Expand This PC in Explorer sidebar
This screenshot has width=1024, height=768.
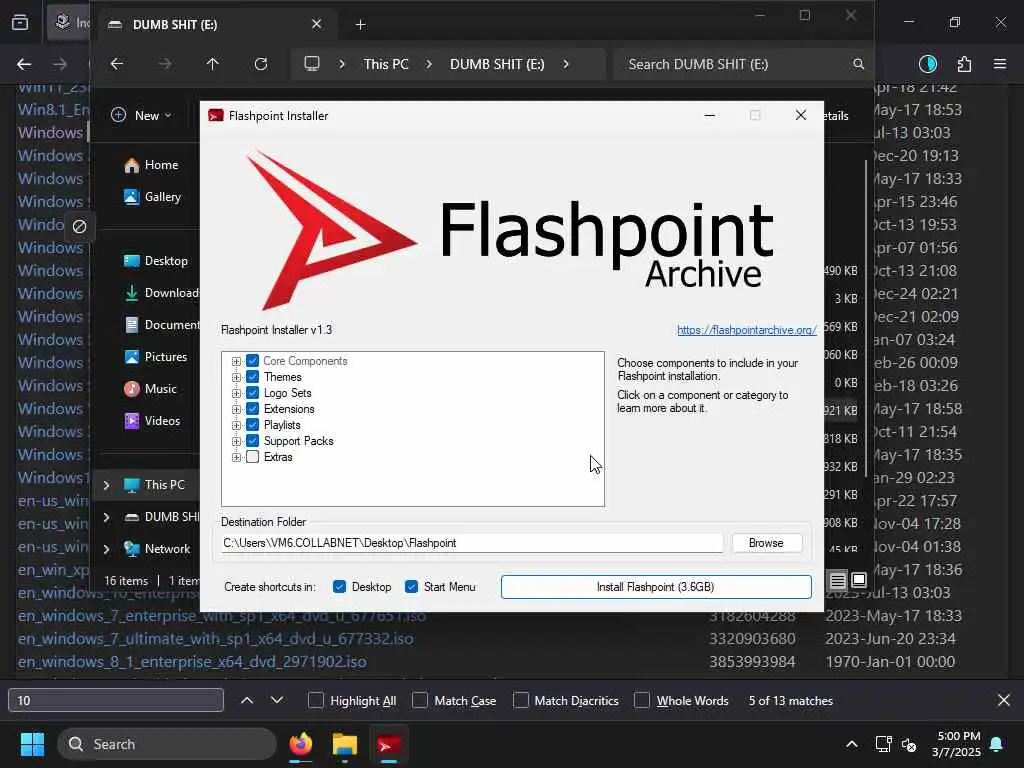click(106, 485)
